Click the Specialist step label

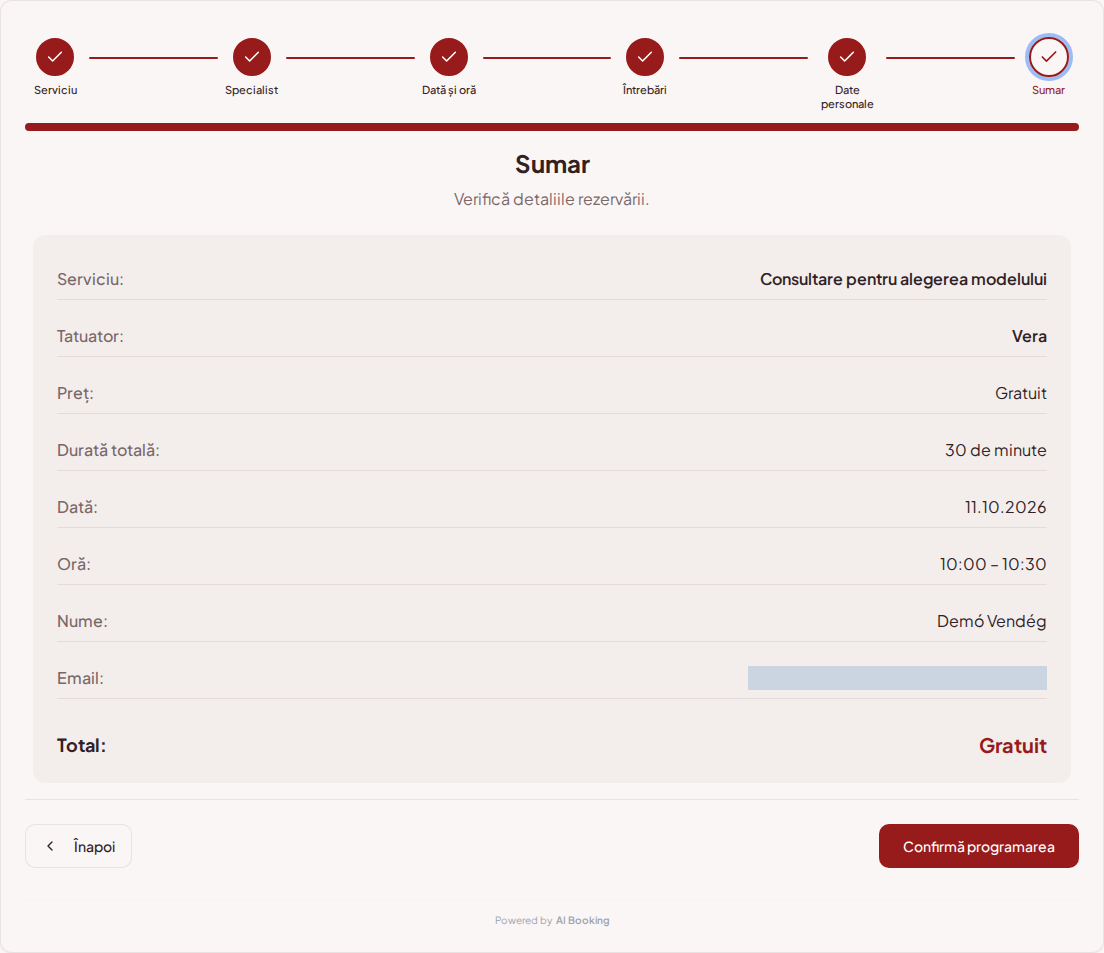pyautogui.click(x=251, y=90)
